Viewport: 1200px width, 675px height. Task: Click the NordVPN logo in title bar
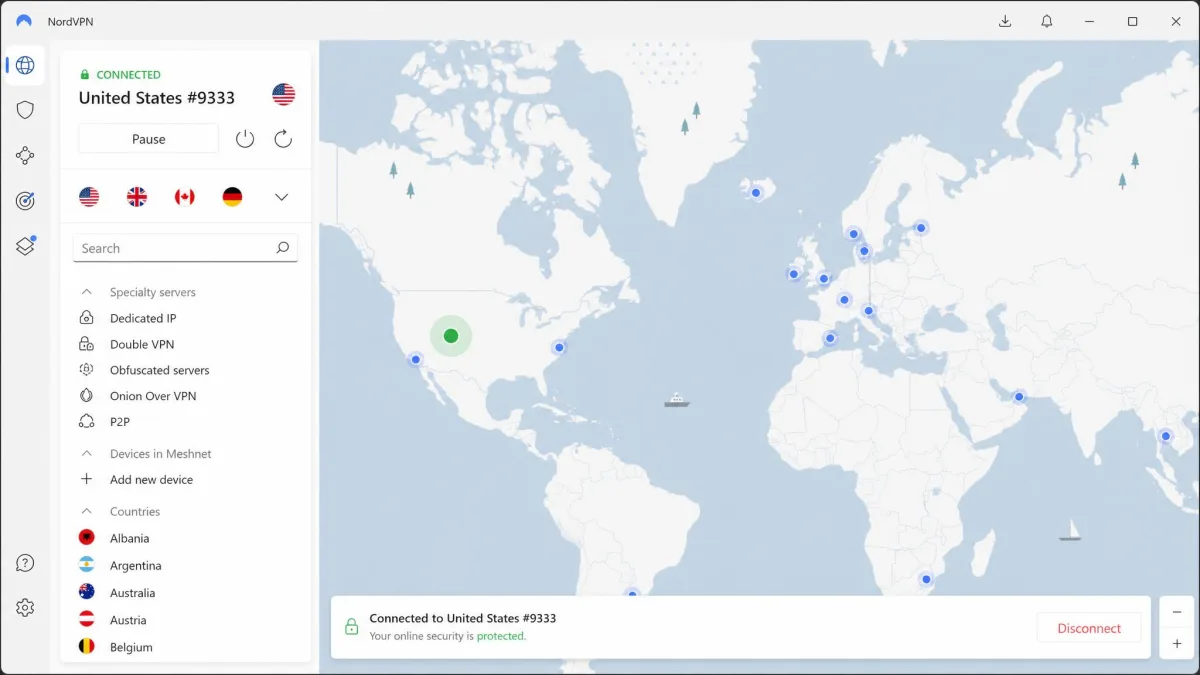pyautogui.click(x=24, y=21)
